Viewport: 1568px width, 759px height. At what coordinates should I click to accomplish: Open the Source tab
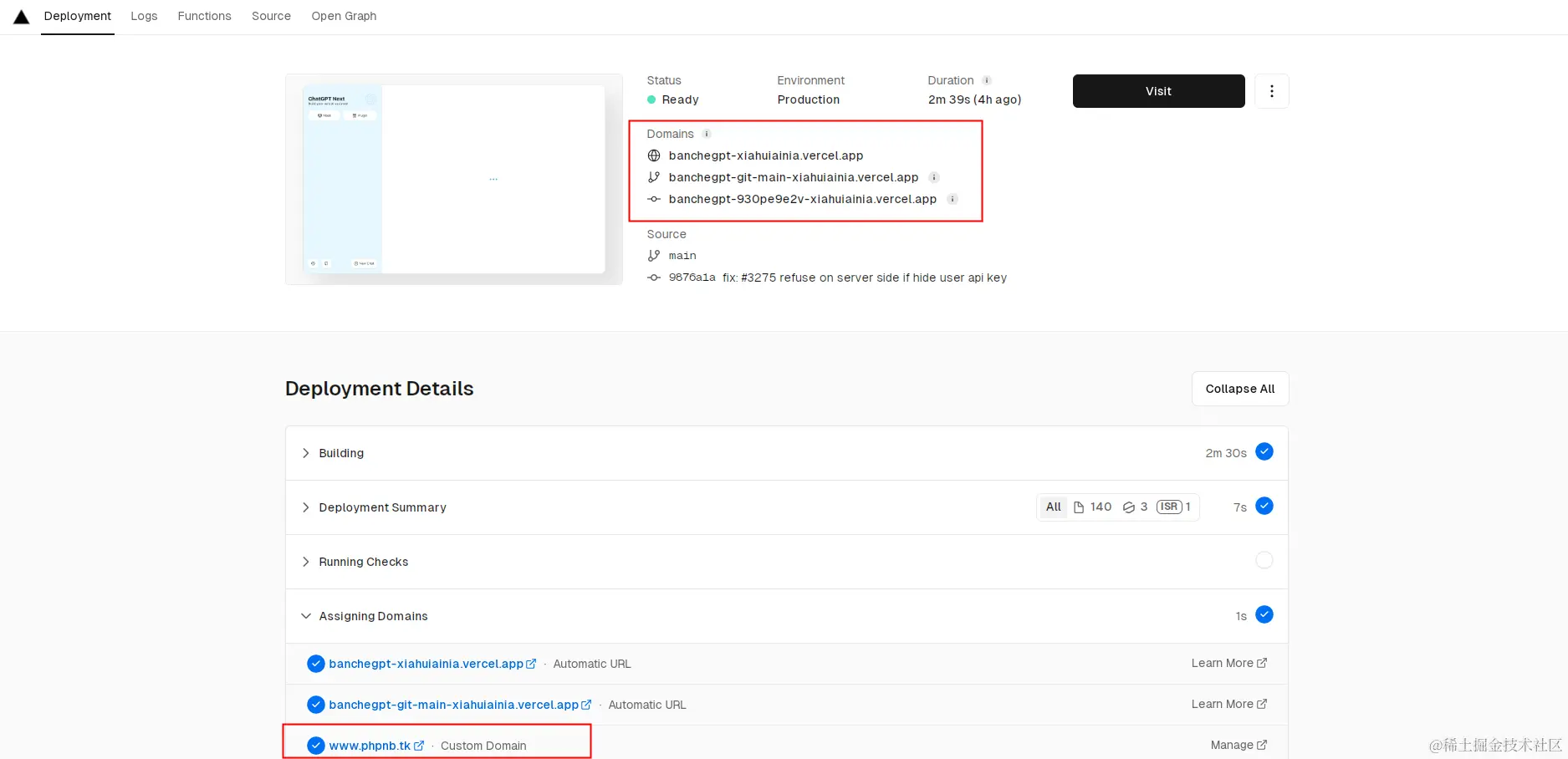pyautogui.click(x=271, y=16)
